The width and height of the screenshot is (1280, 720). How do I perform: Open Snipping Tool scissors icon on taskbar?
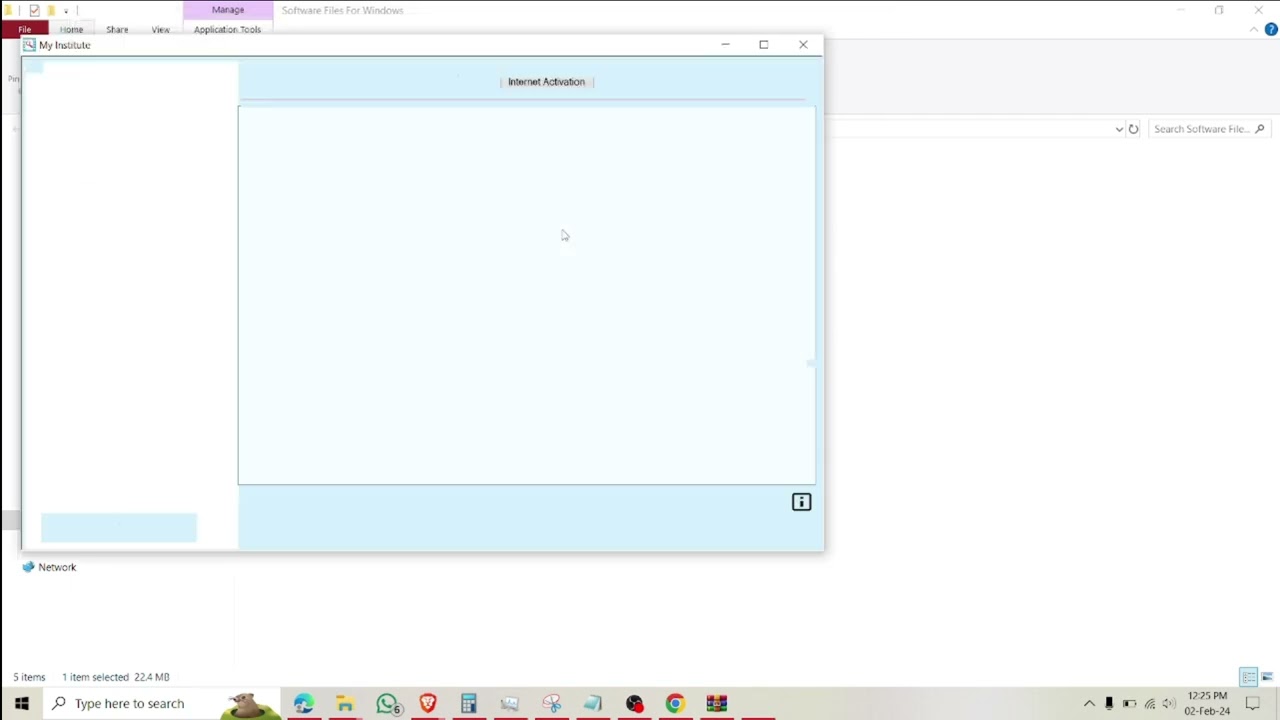[552, 703]
